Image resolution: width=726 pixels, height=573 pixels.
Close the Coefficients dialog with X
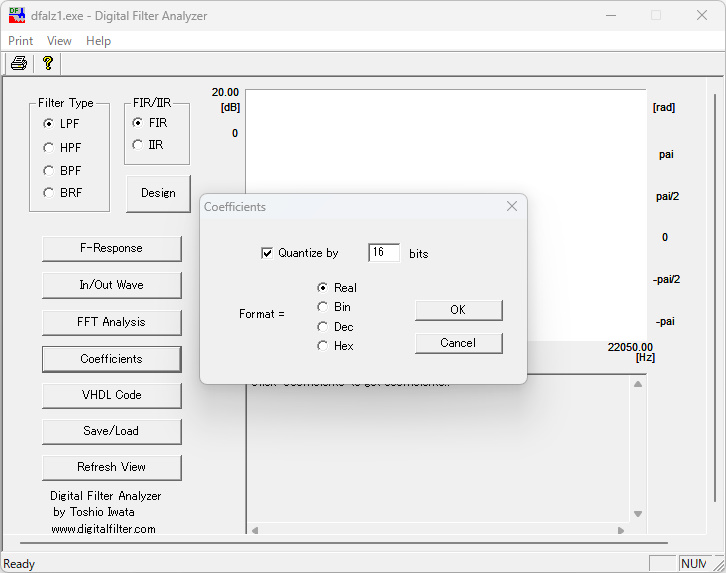coord(511,206)
